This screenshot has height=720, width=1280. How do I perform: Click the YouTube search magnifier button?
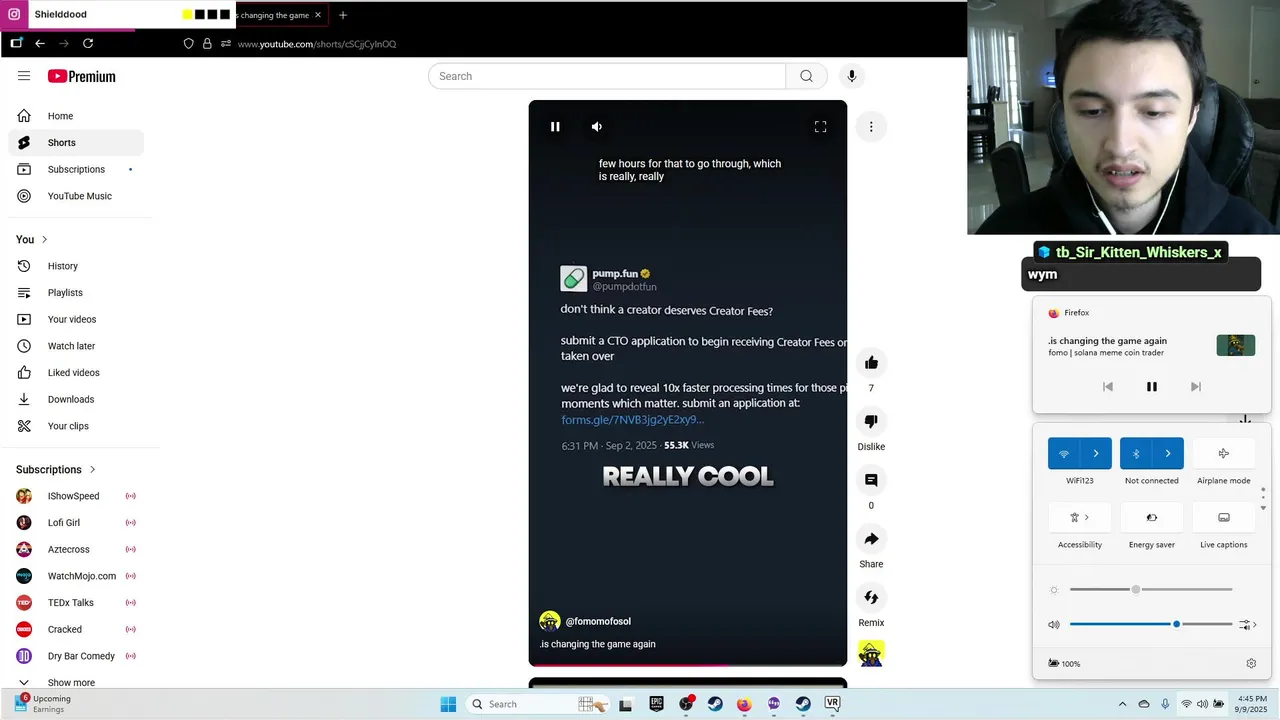coord(806,76)
